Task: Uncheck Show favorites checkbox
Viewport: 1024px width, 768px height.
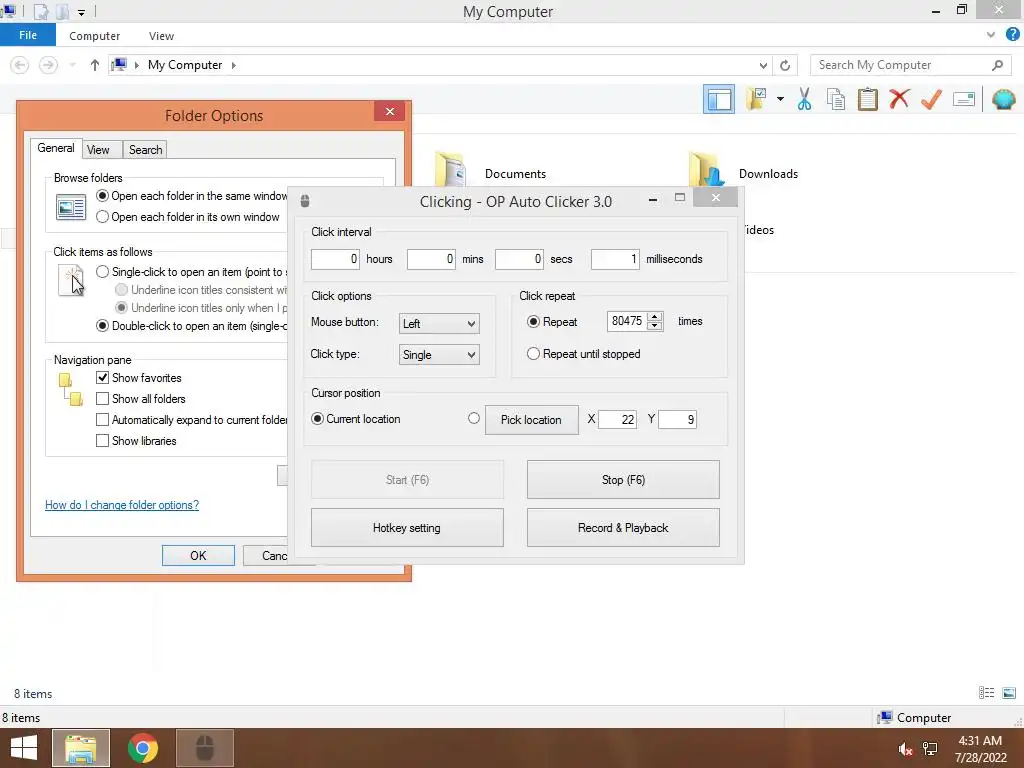Action: (103, 378)
